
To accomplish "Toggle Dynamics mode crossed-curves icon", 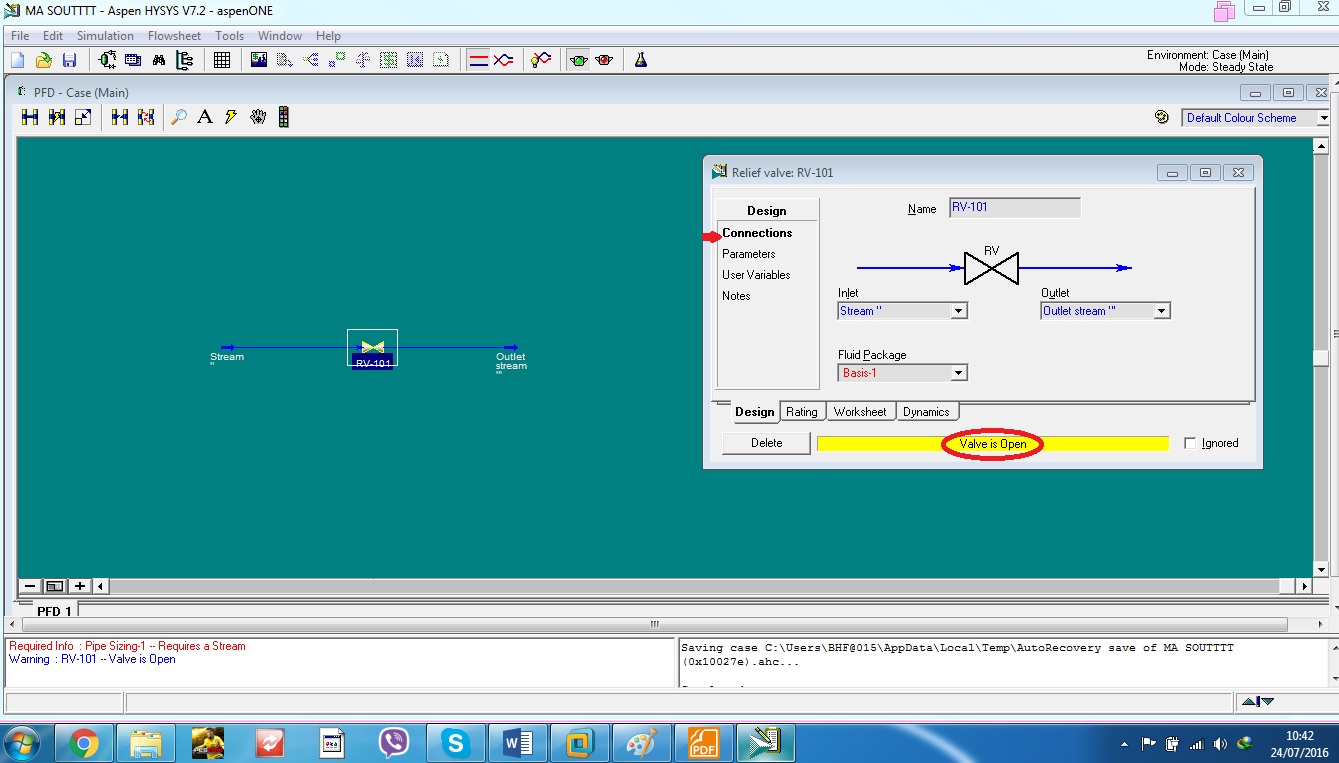I will [x=503, y=60].
